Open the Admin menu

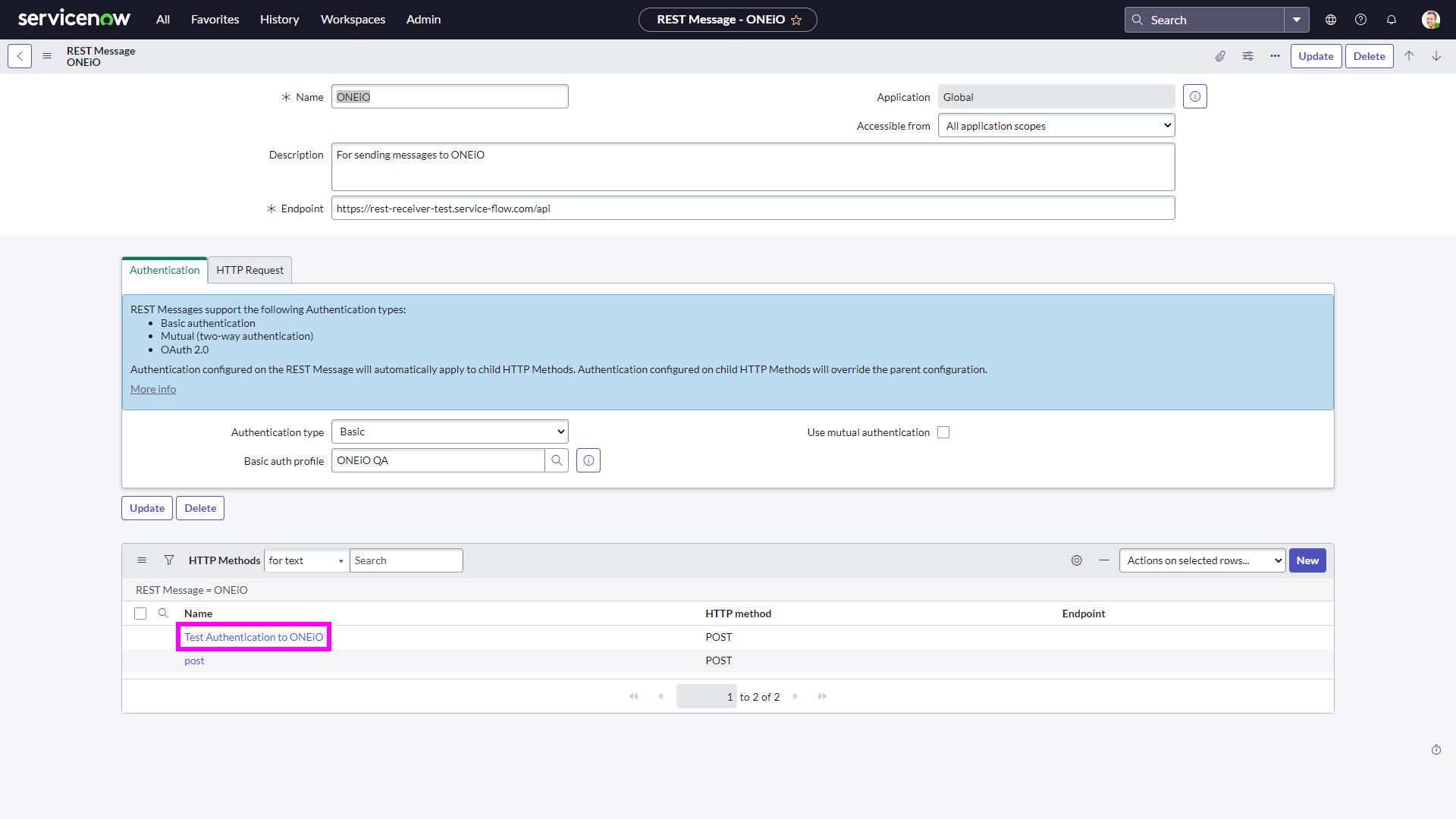click(x=423, y=20)
